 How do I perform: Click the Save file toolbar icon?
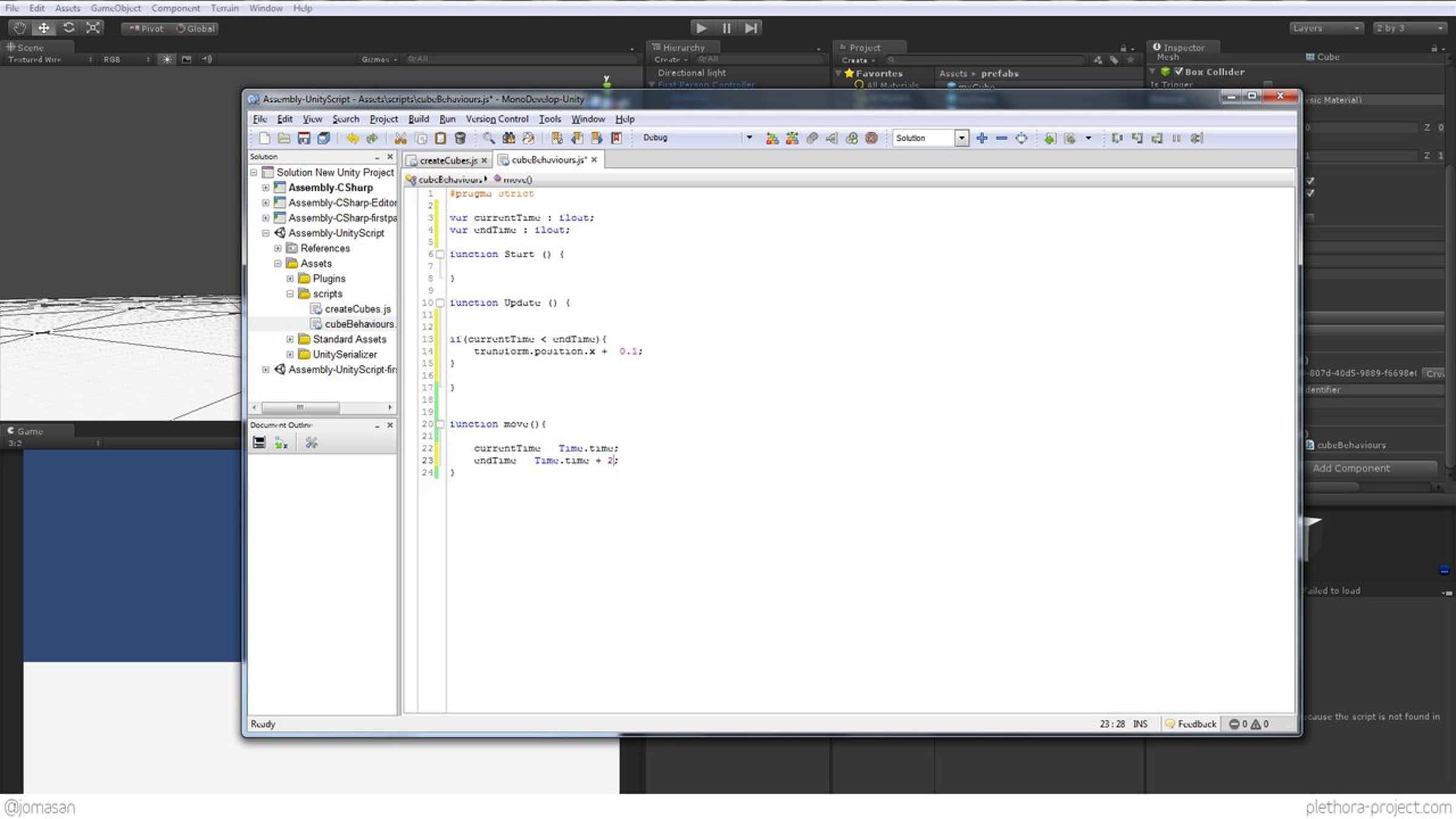click(x=304, y=138)
